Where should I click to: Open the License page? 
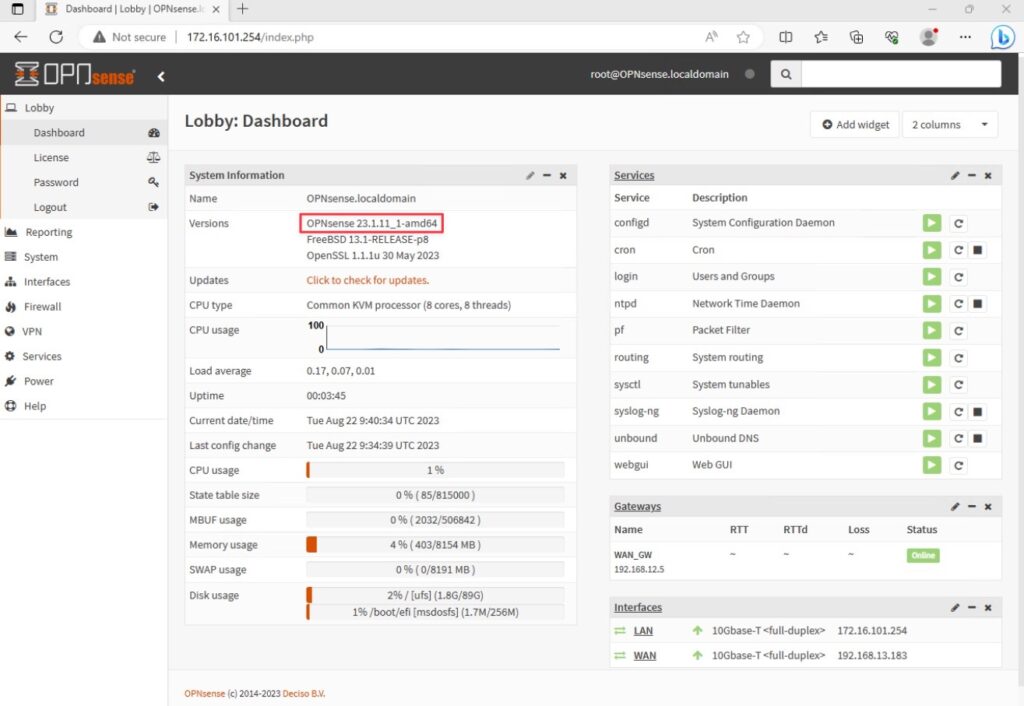tap(84, 157)
